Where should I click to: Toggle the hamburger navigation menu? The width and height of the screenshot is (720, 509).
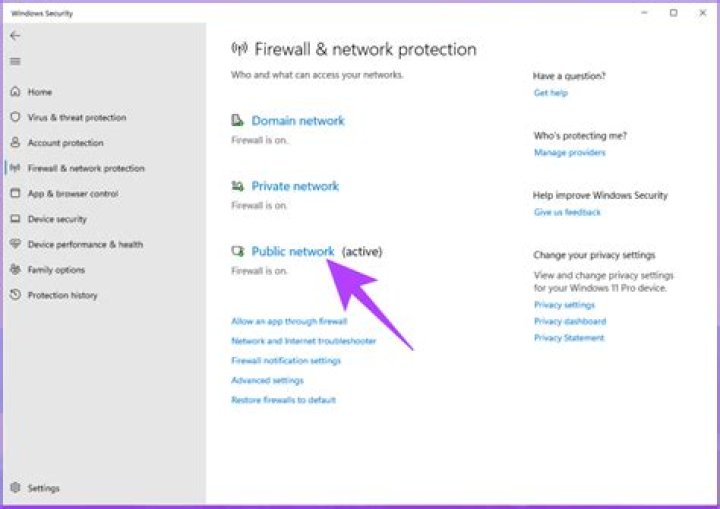(15, 62)
